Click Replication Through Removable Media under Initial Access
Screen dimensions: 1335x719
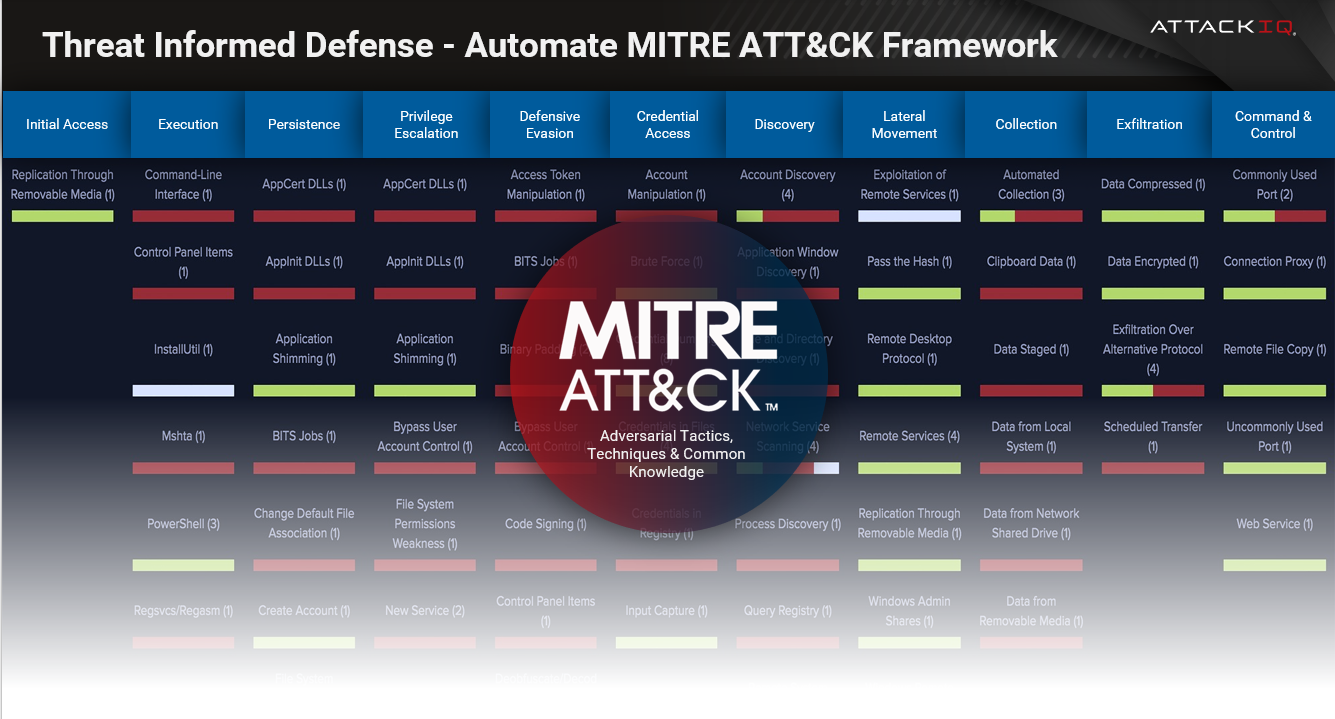[63, 184]
